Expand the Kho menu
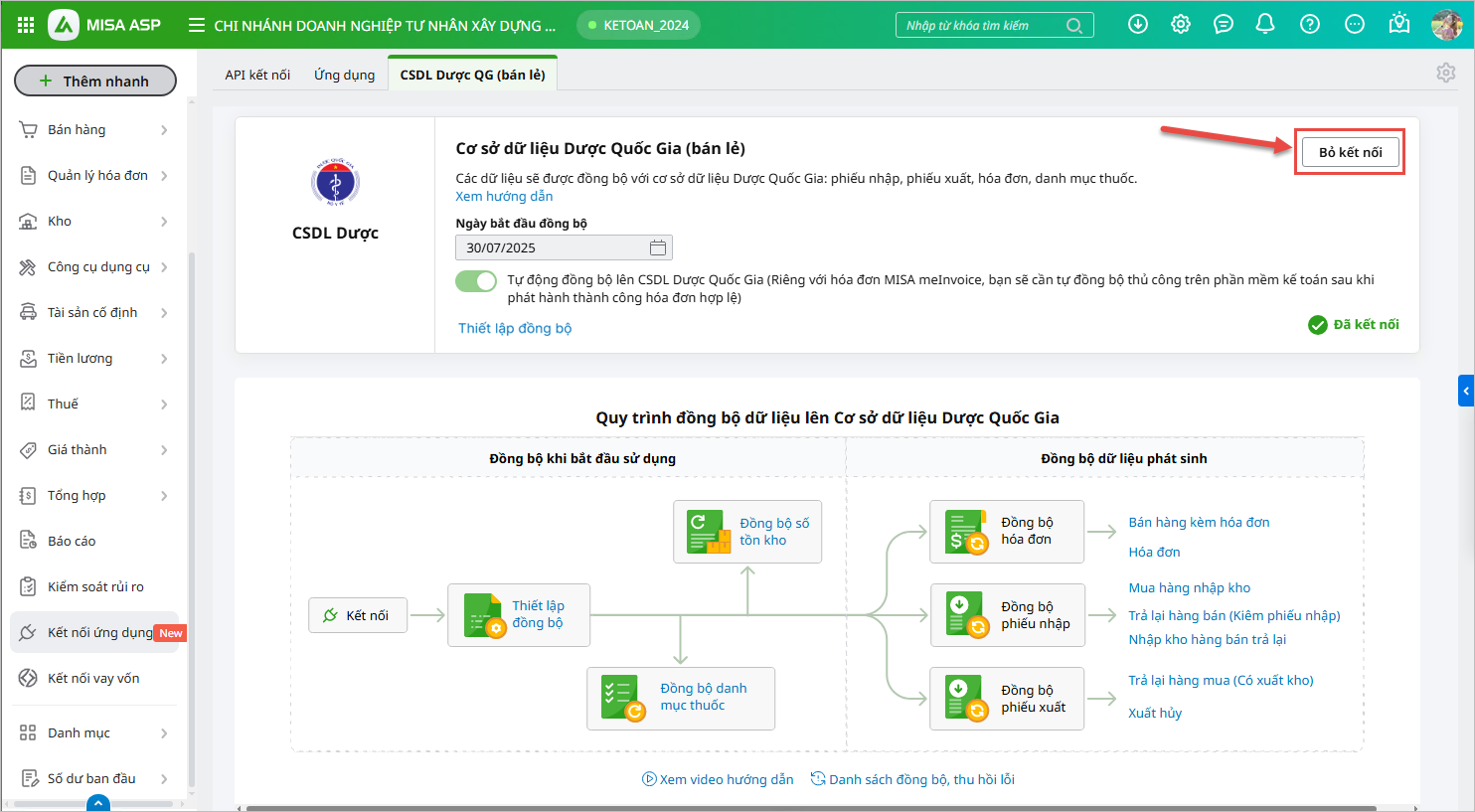Screen dimensions: 1475x812 [x=94, y=222]
